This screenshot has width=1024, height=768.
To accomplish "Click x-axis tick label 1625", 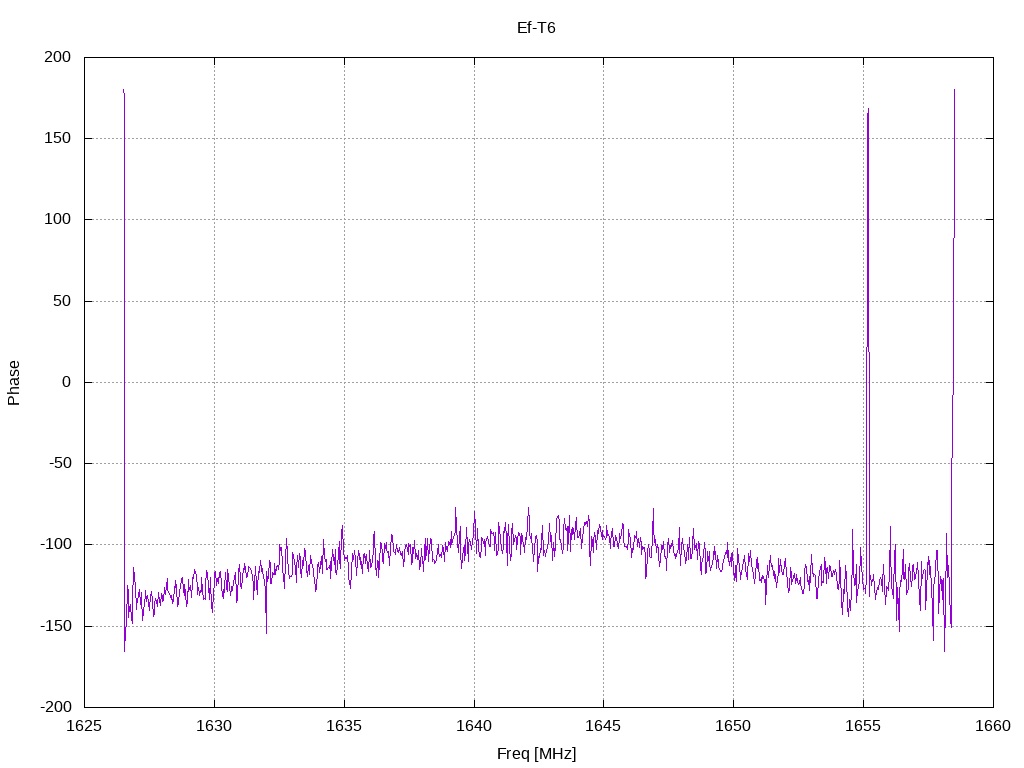I will point(84,726).
